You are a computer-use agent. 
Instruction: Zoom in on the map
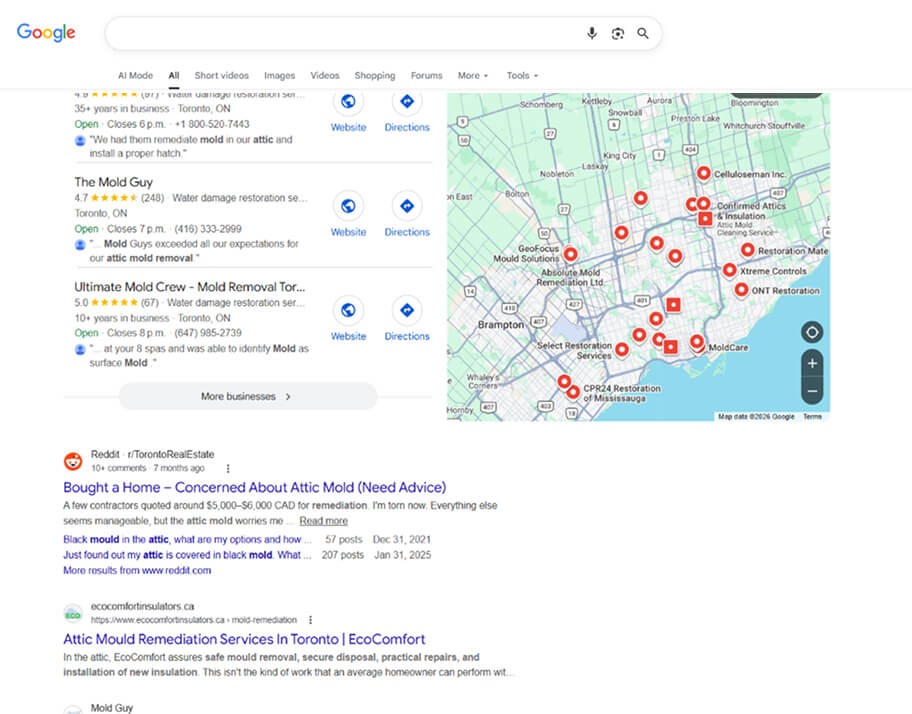(812, 363)
